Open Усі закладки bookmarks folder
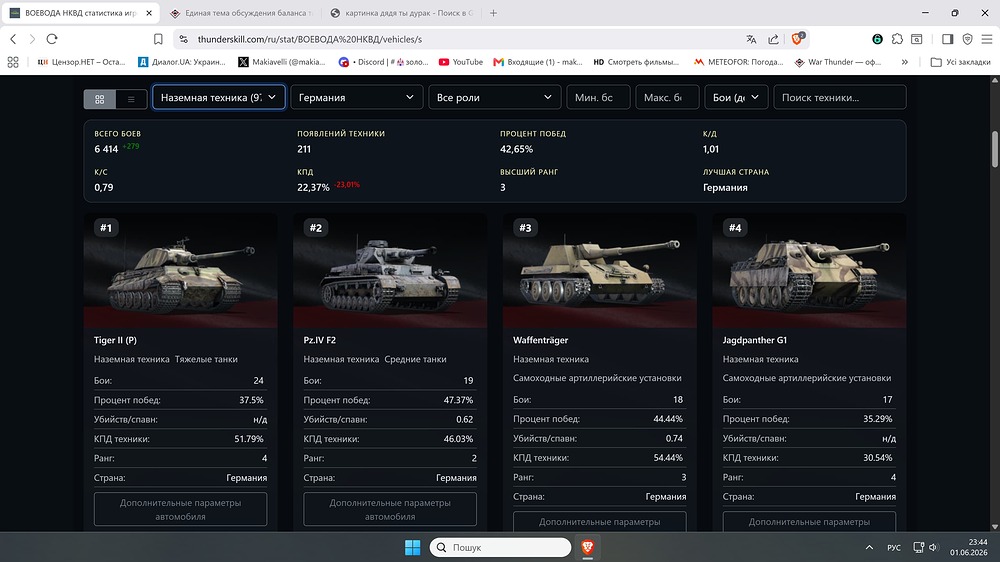Viewport: 1000px width, 562px height. point(960,62)
